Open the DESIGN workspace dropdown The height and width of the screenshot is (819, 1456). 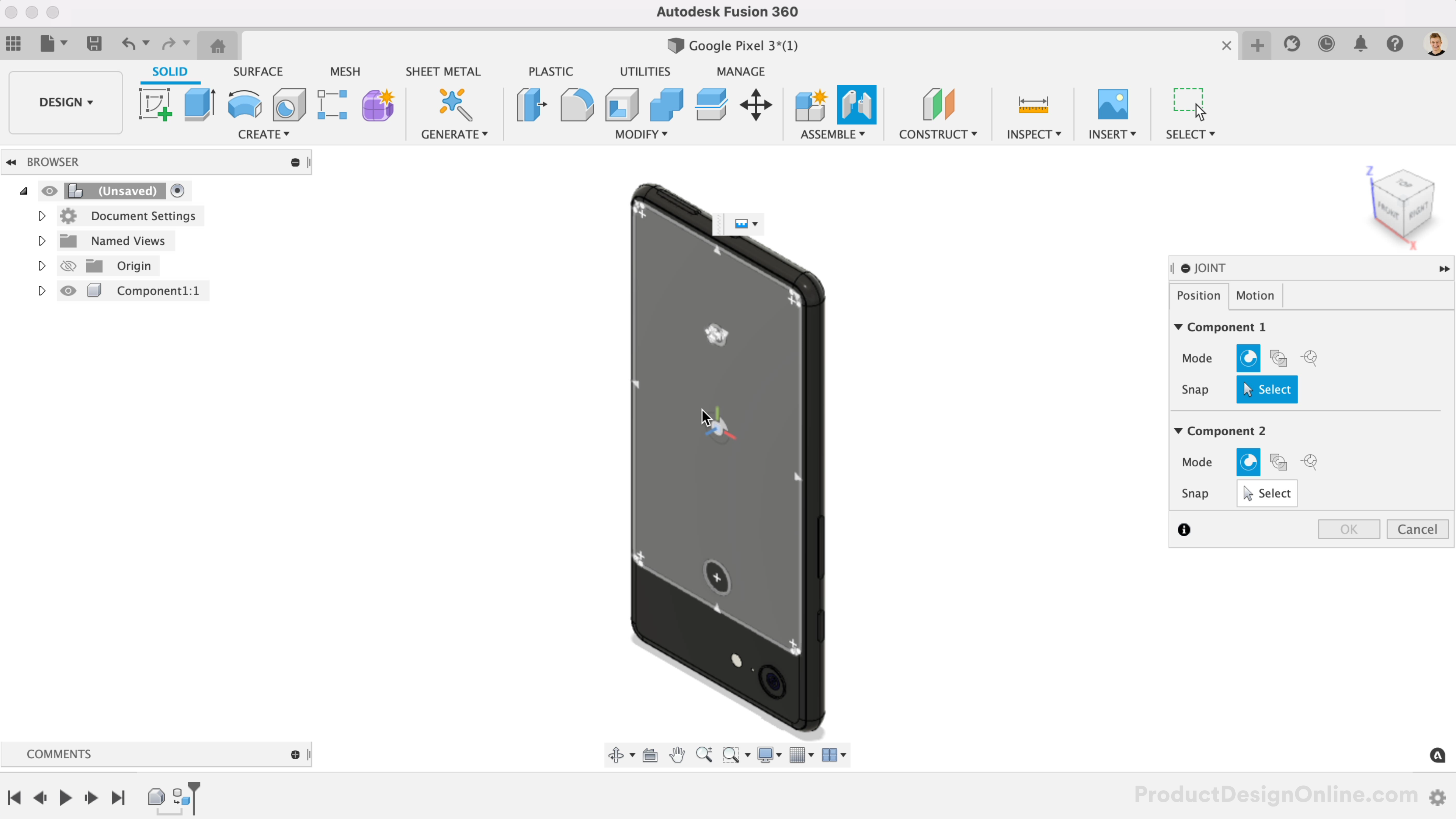click(66, 102)
